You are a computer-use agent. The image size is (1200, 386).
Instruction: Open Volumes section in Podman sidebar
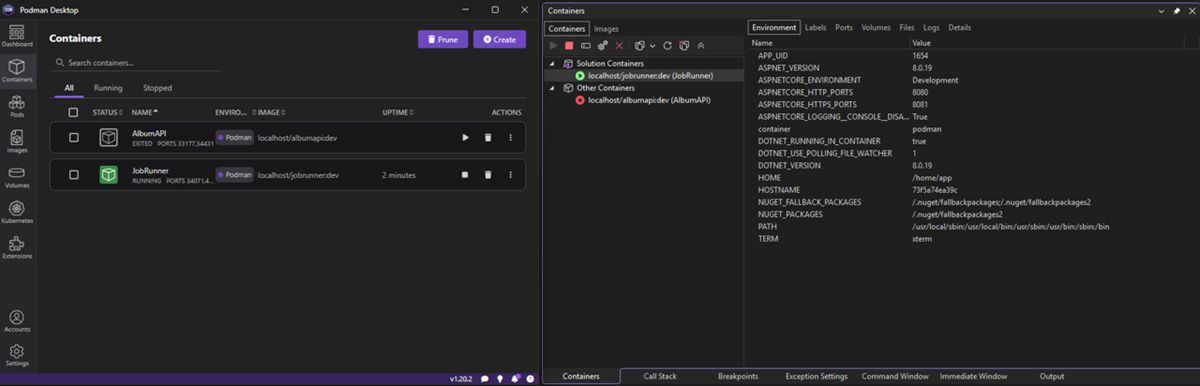[16, 177]
